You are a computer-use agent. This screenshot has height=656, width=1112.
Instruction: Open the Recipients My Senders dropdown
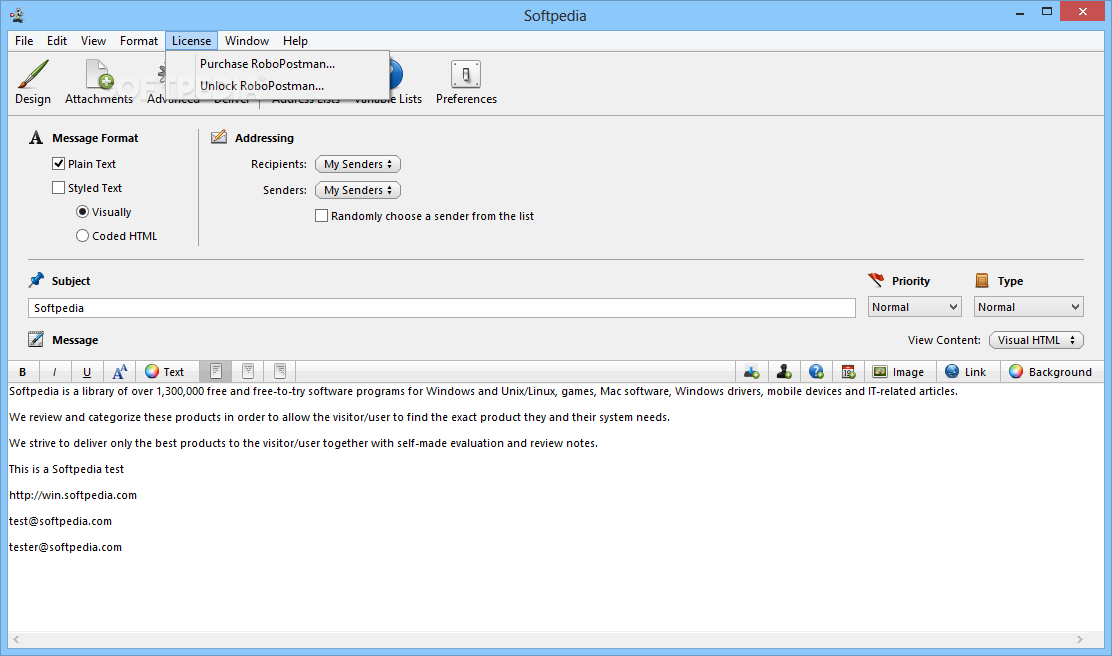point(358,165)
